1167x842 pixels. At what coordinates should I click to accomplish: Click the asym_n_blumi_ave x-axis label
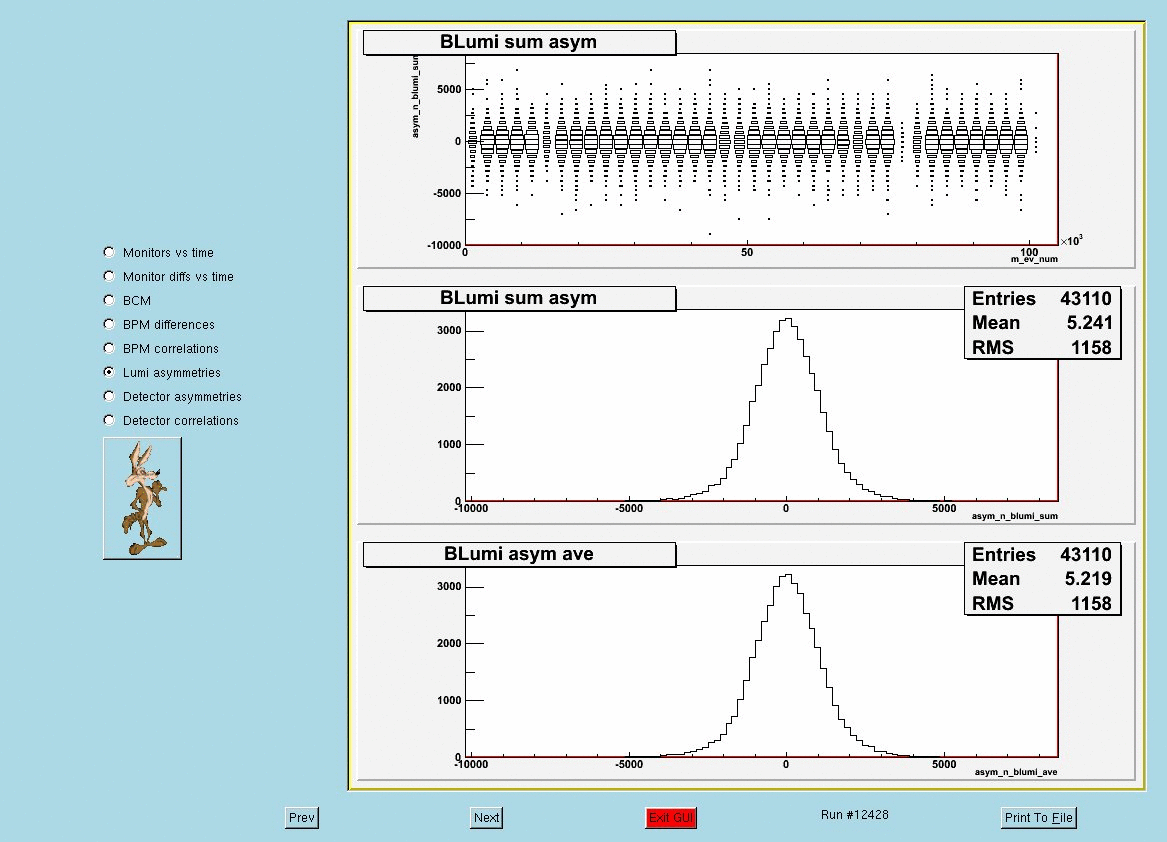pyautogui.click(x=1016, y=772)
